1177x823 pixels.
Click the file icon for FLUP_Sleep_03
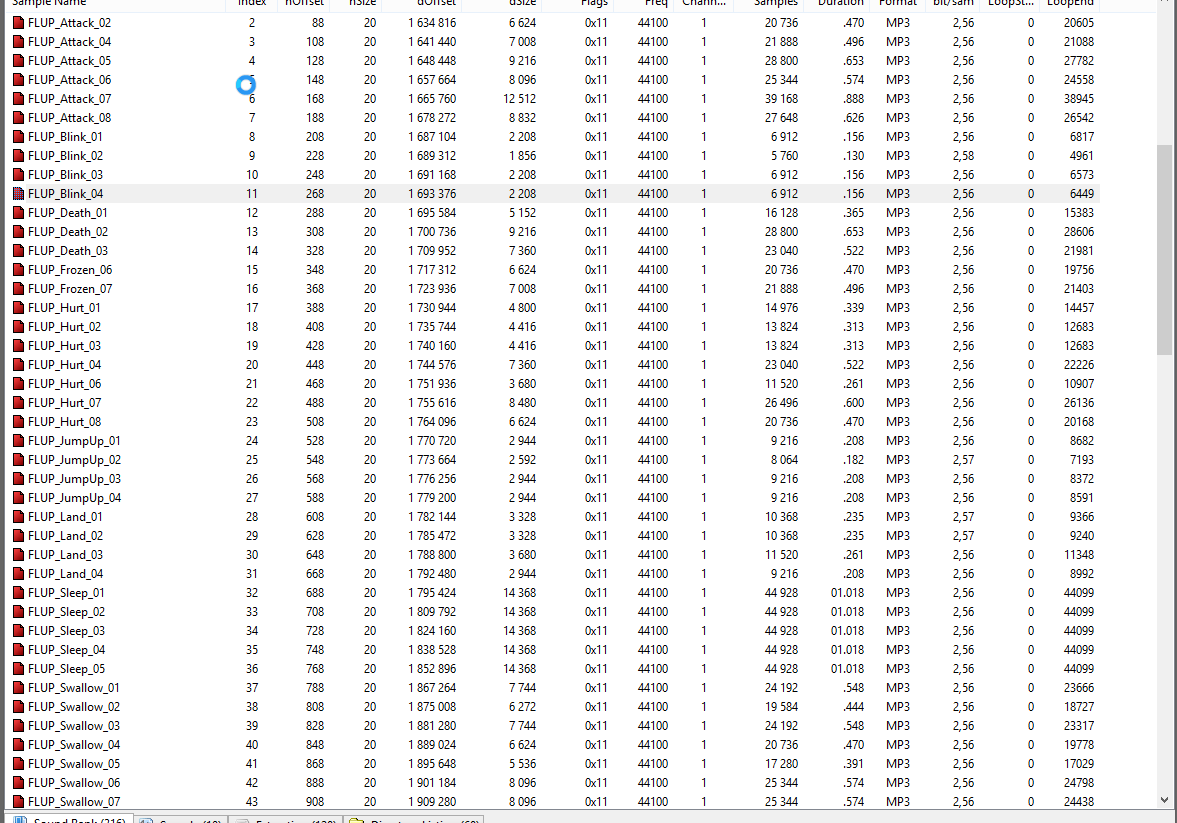pos(19,631)
